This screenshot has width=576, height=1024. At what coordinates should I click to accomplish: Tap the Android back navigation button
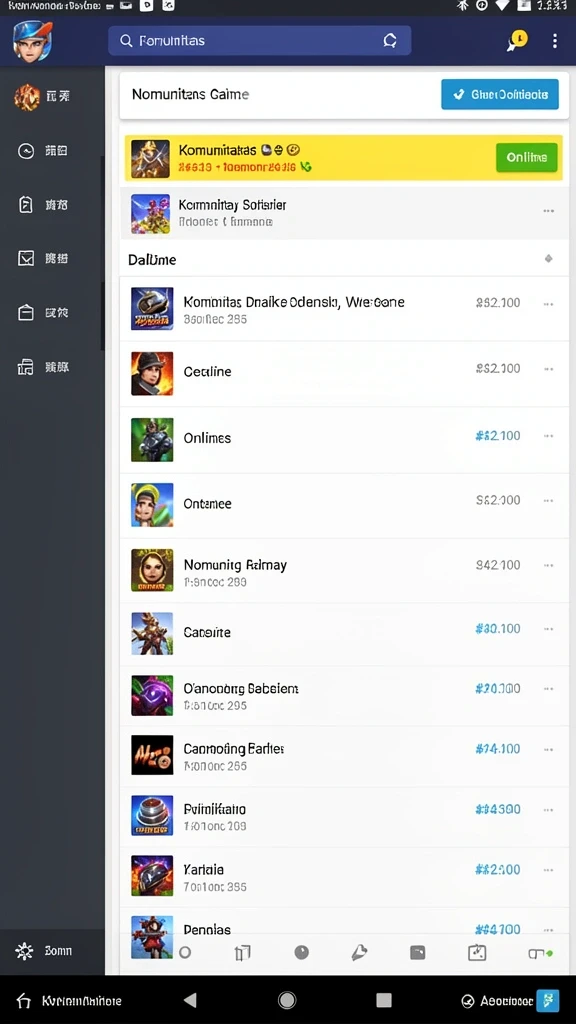pos(190,1000)
